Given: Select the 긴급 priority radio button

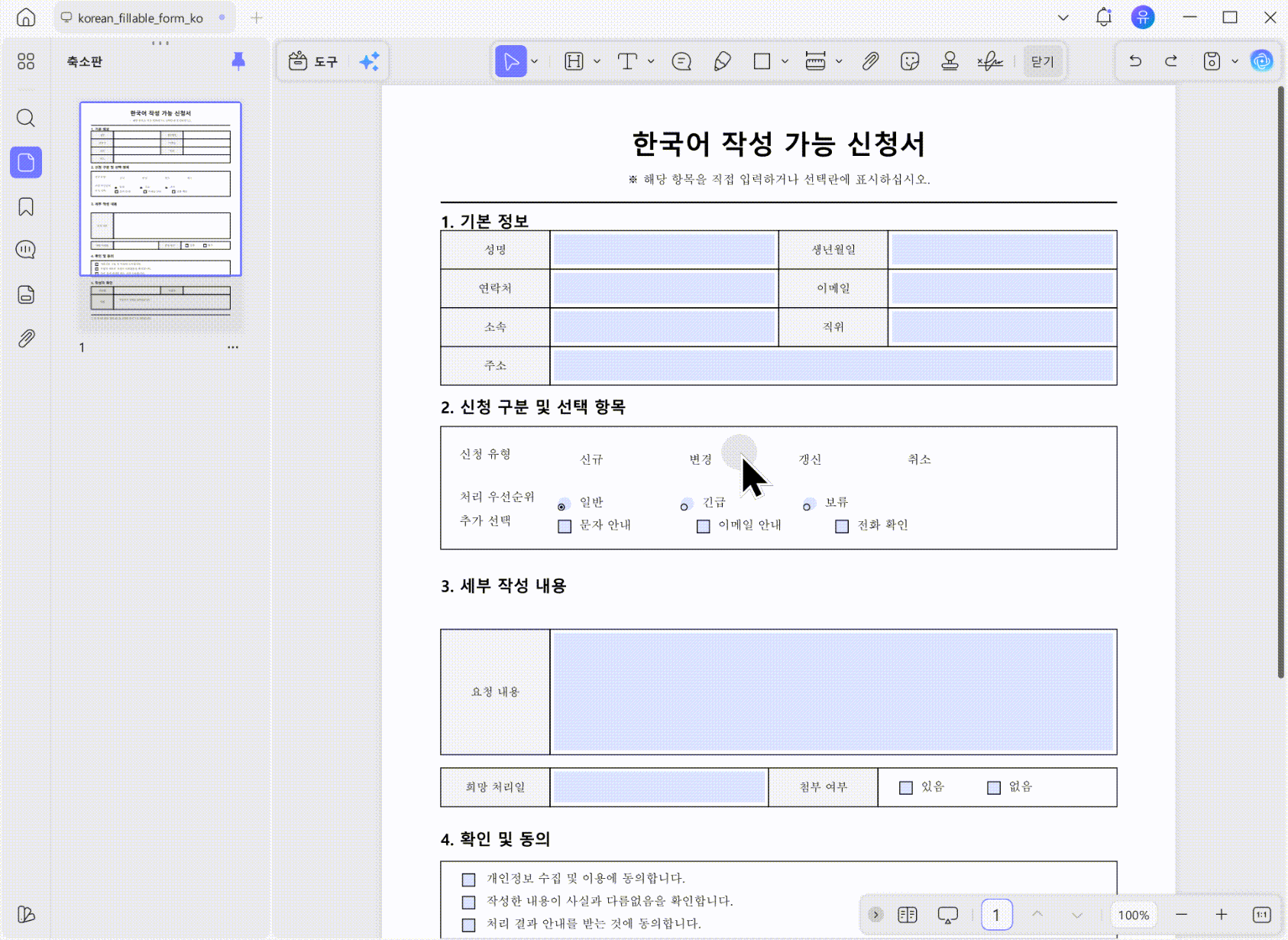Looking at the screenshot, I should tap(684, 505).
